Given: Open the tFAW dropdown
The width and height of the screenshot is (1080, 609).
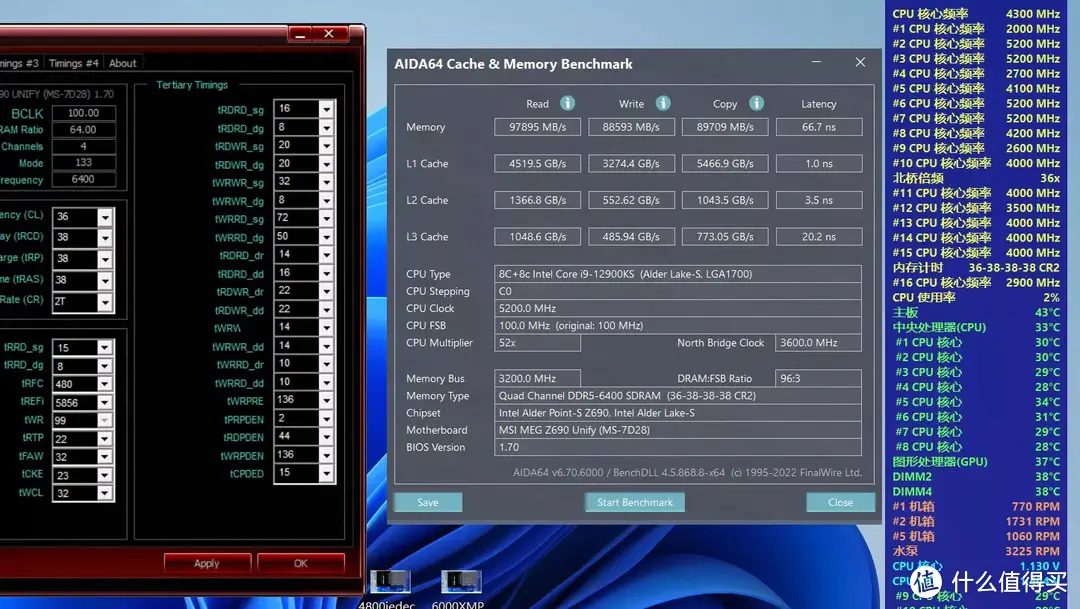Looking at the screenshot, I should (x=105, y=457).
